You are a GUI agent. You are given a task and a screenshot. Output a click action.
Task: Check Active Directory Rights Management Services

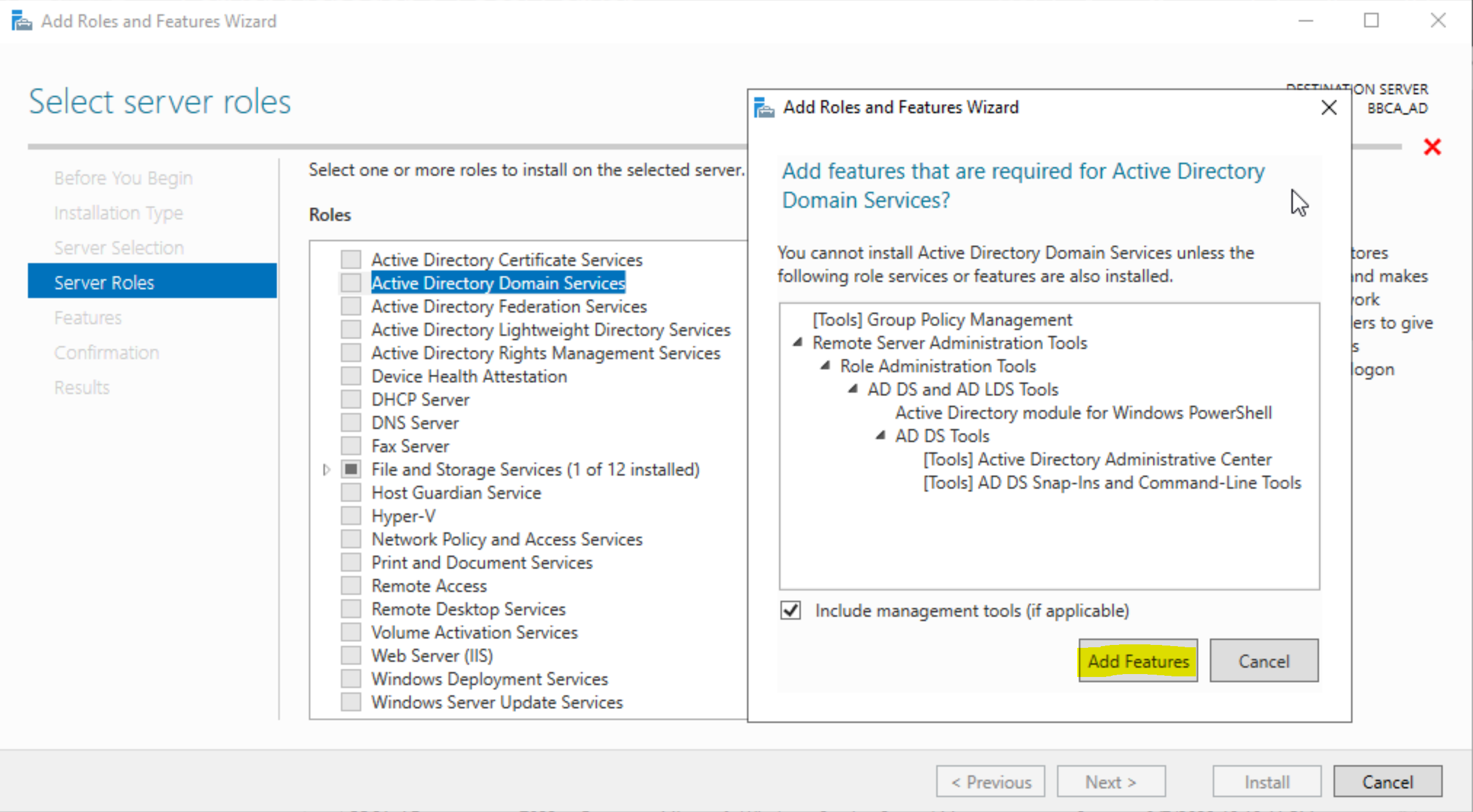click(350, 352)
